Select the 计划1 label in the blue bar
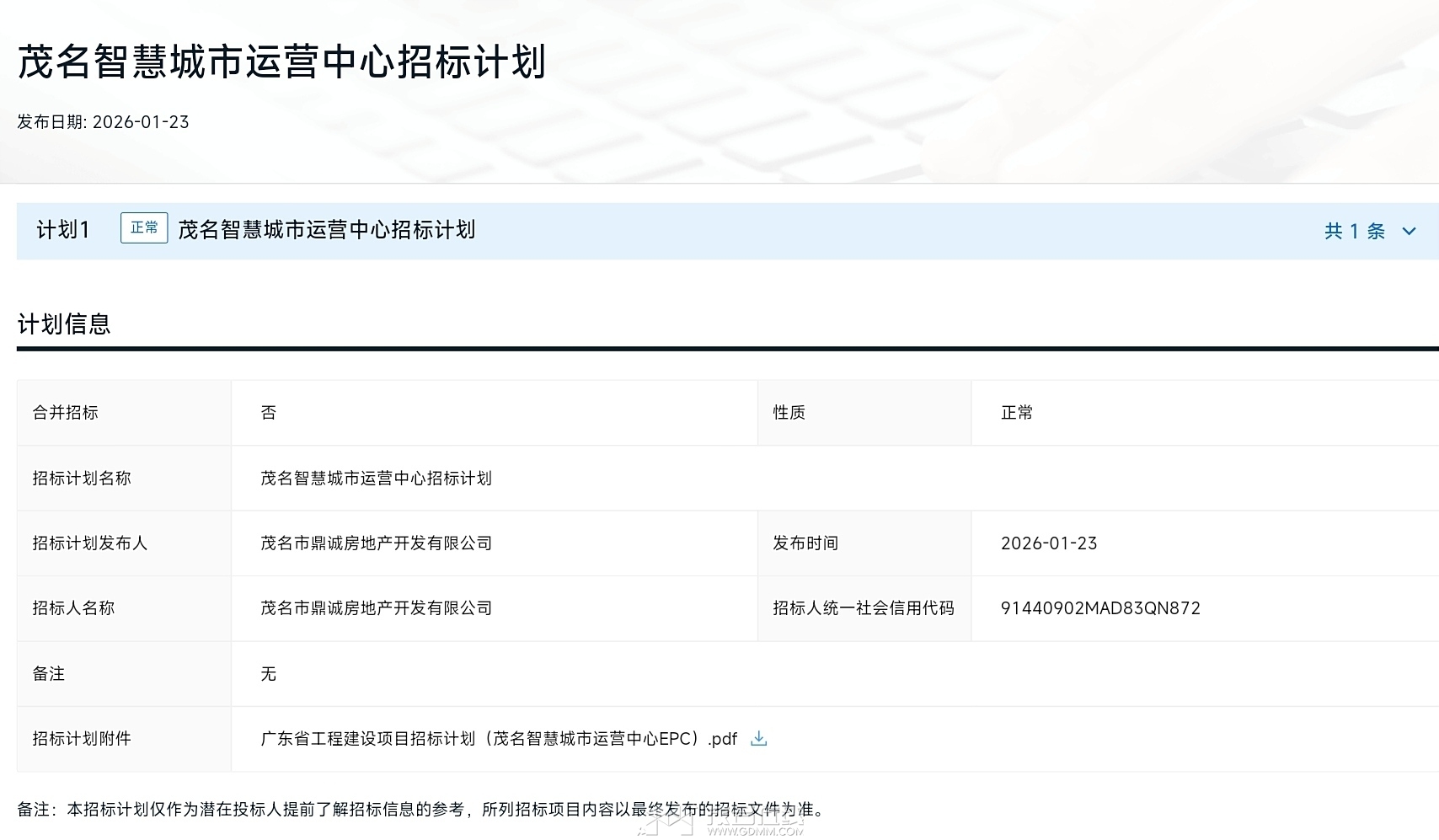The height and width of the screenshot is (840, 1439). click(63, 230)
